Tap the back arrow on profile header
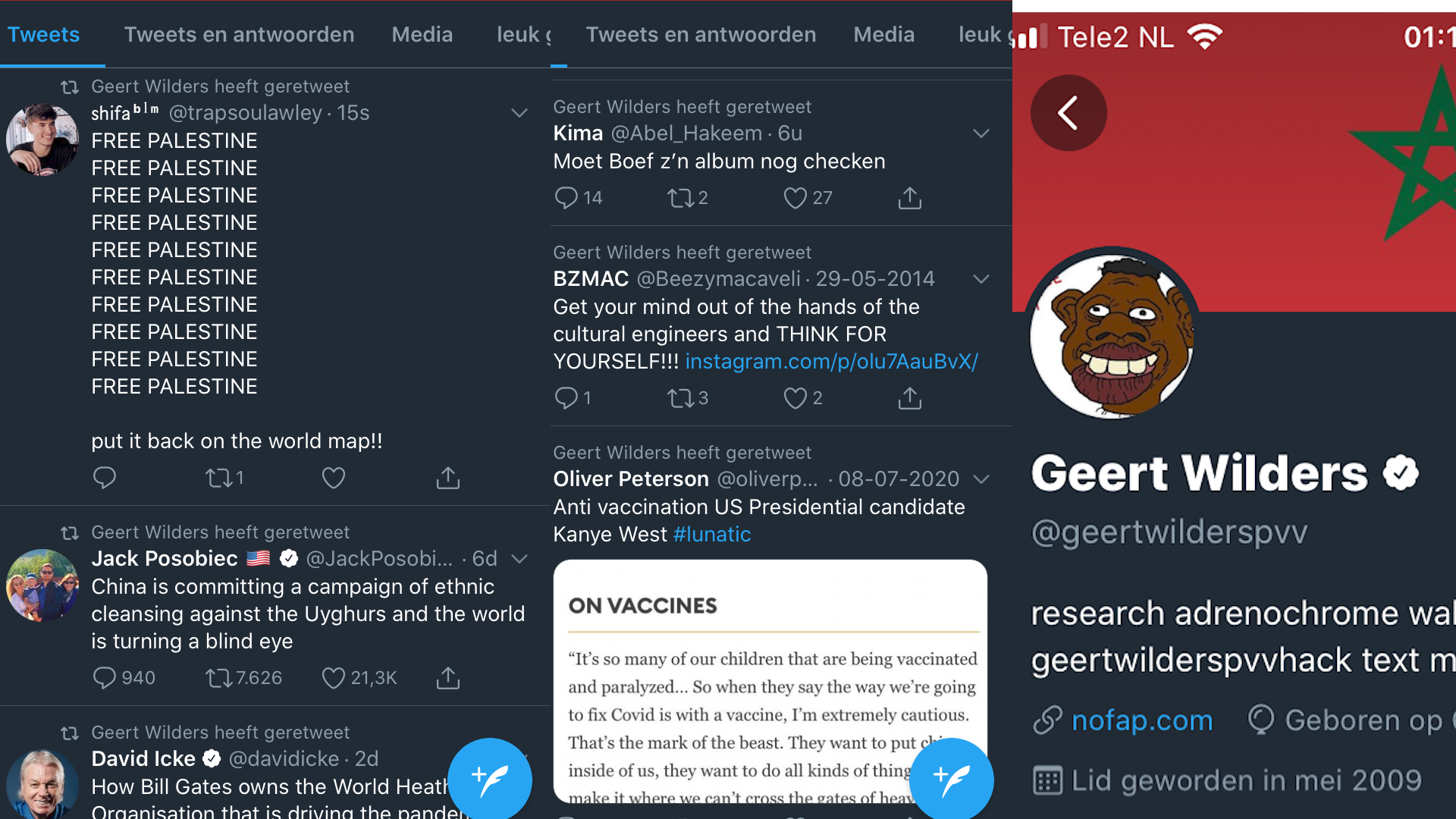Image resolution: width=1456 pixels, height=819 pixels. (x=1068, y=113)
